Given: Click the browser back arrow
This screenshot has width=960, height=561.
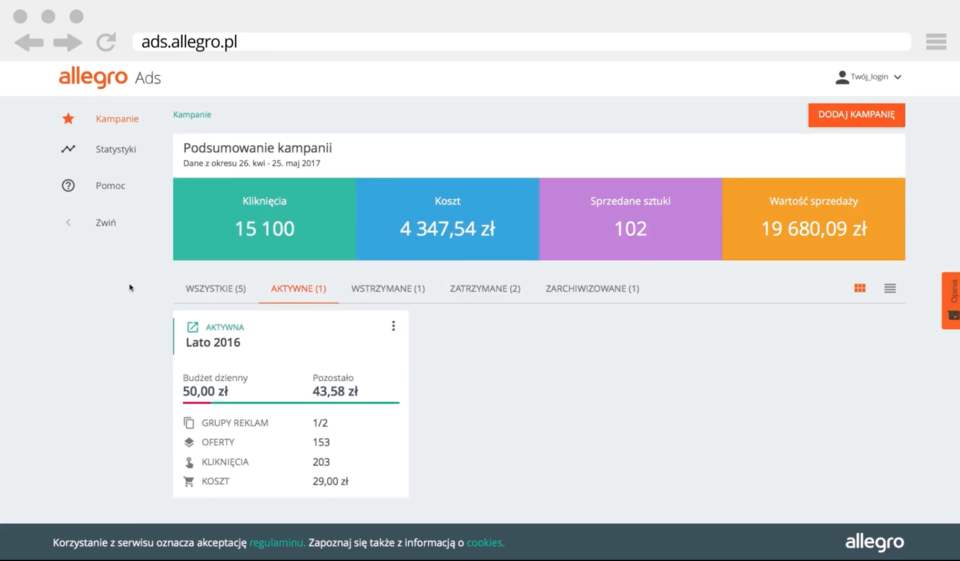Looking at the screenshot, I should click(x=29, y=42).
